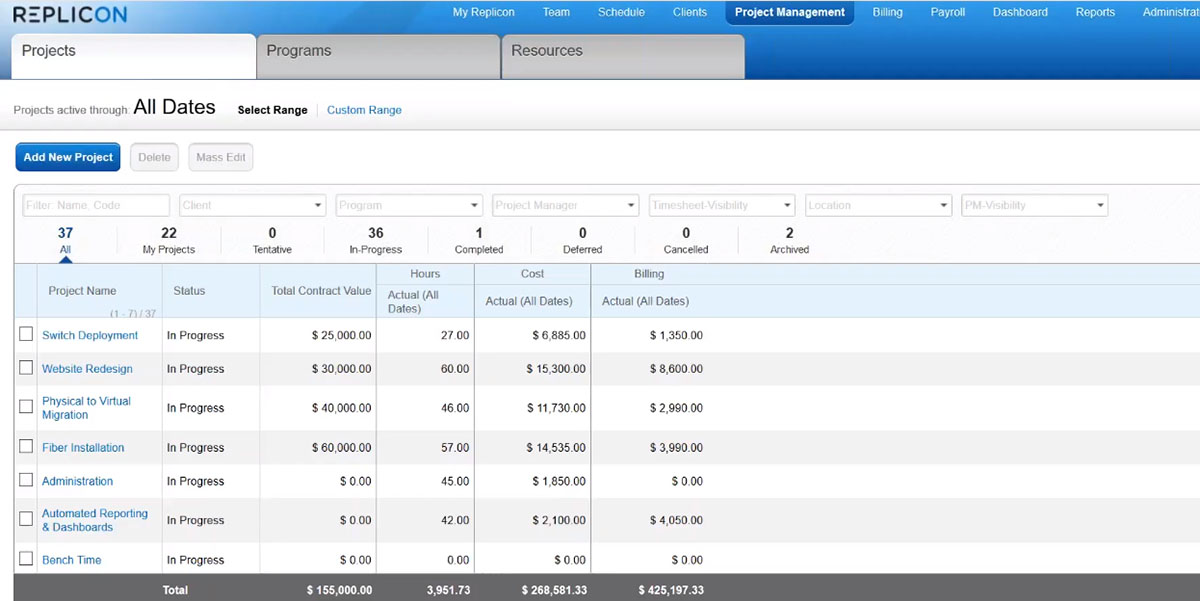Open the Location filter dropdown
The width and height of the screenshot is (1200, 601).
878,205
